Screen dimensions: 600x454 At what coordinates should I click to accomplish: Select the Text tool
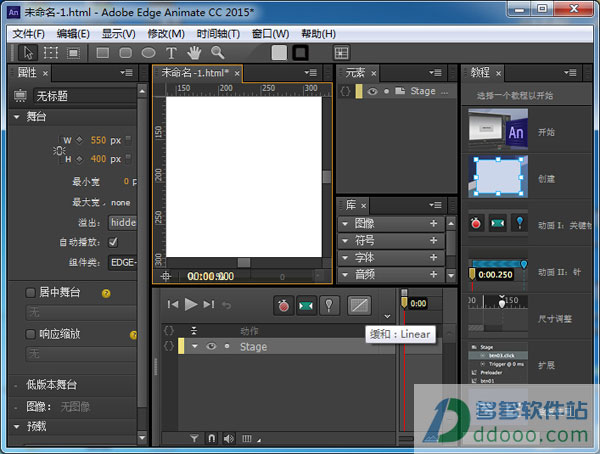171,53
